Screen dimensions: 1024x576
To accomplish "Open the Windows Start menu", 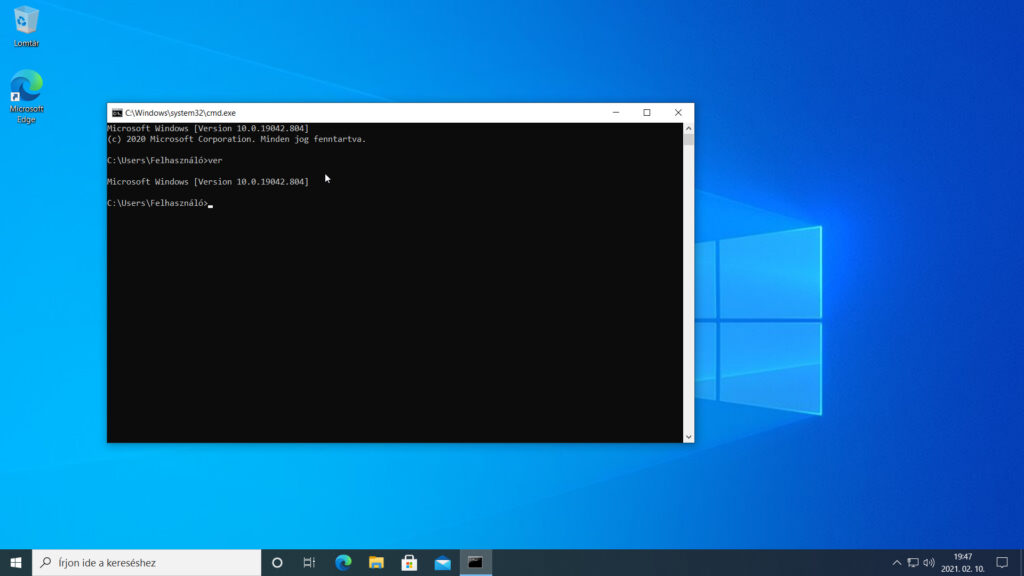I will click(16, 562).
